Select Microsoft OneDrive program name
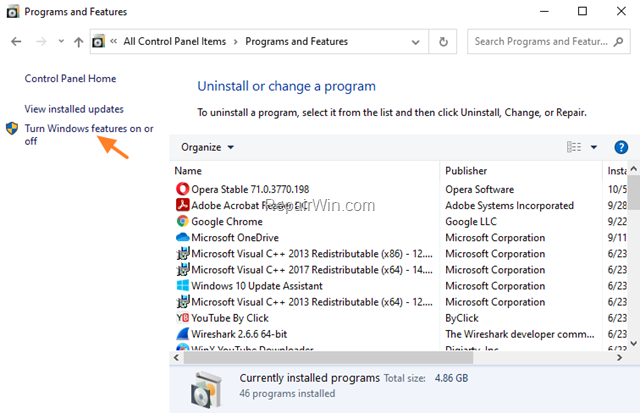This screenshot has width=640, height=413. 235,238
